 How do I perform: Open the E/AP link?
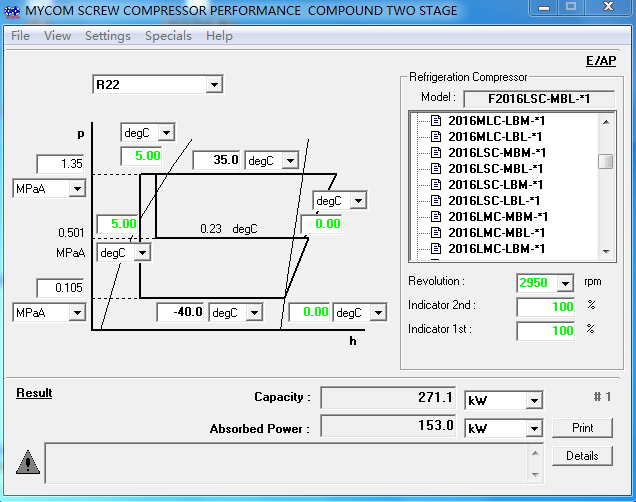point(600,61)
